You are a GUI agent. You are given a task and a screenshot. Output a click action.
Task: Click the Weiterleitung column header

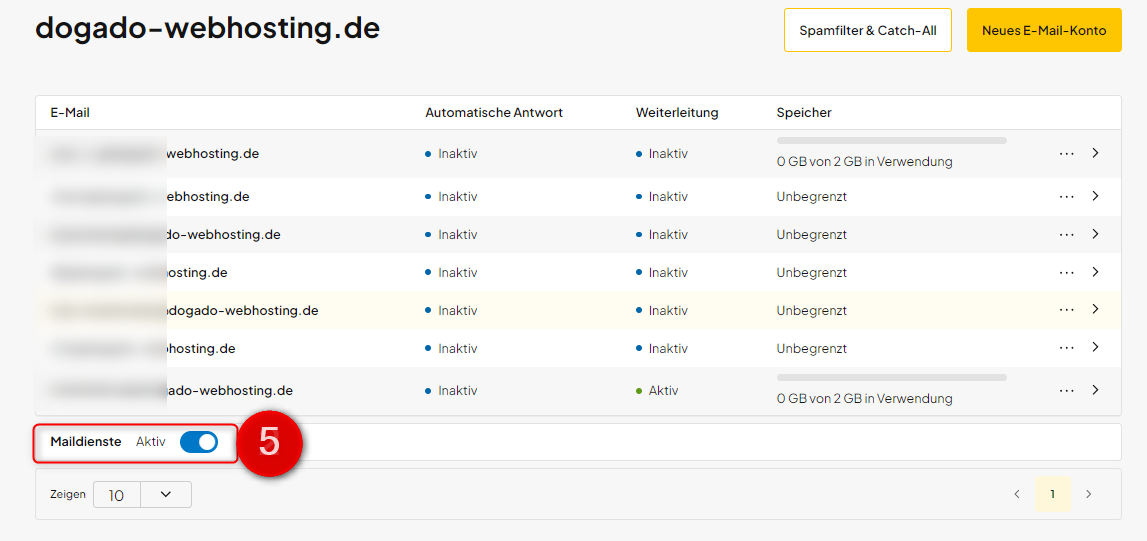coord(677,113)
